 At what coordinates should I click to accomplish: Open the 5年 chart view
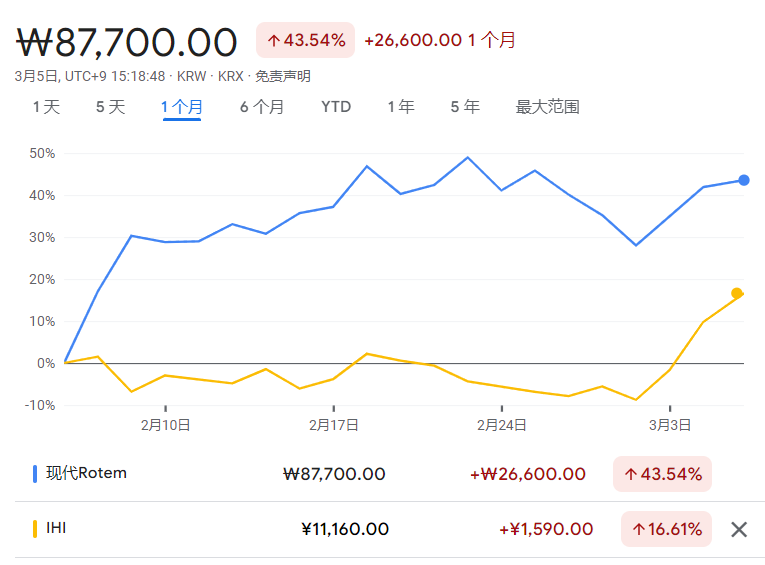[x=465, y=107]
